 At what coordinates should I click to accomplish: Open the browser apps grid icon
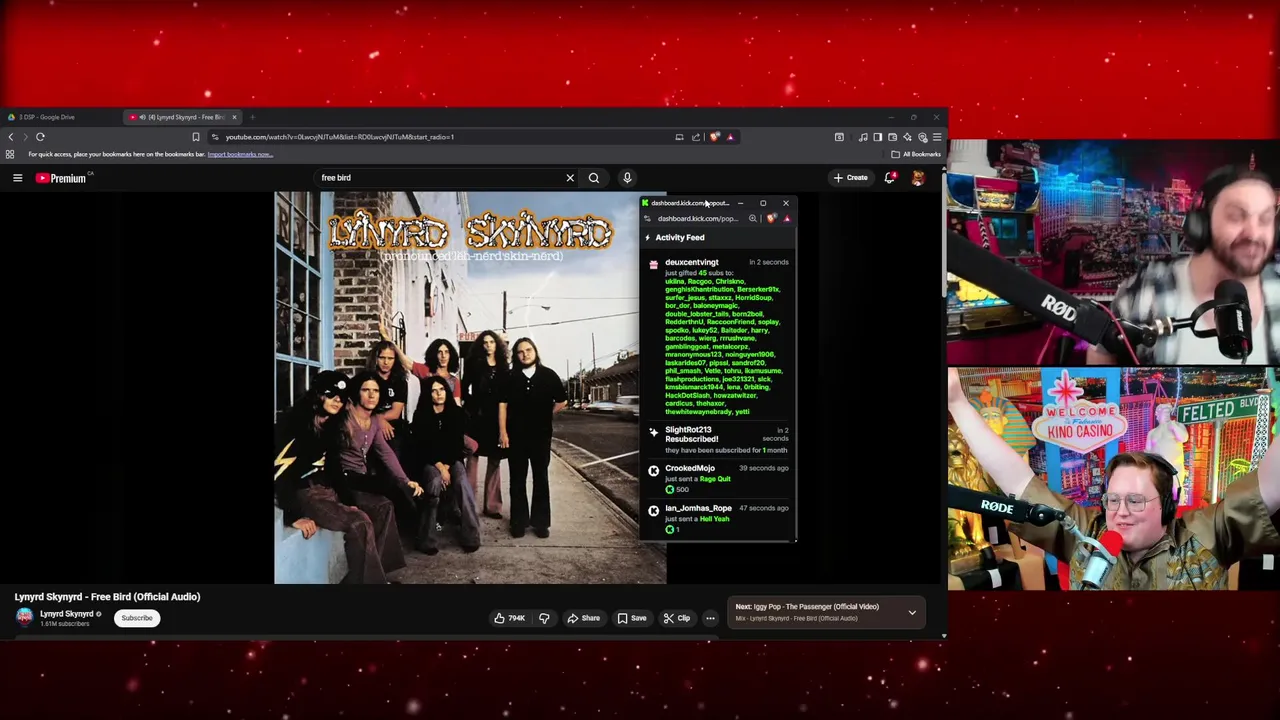10,154
